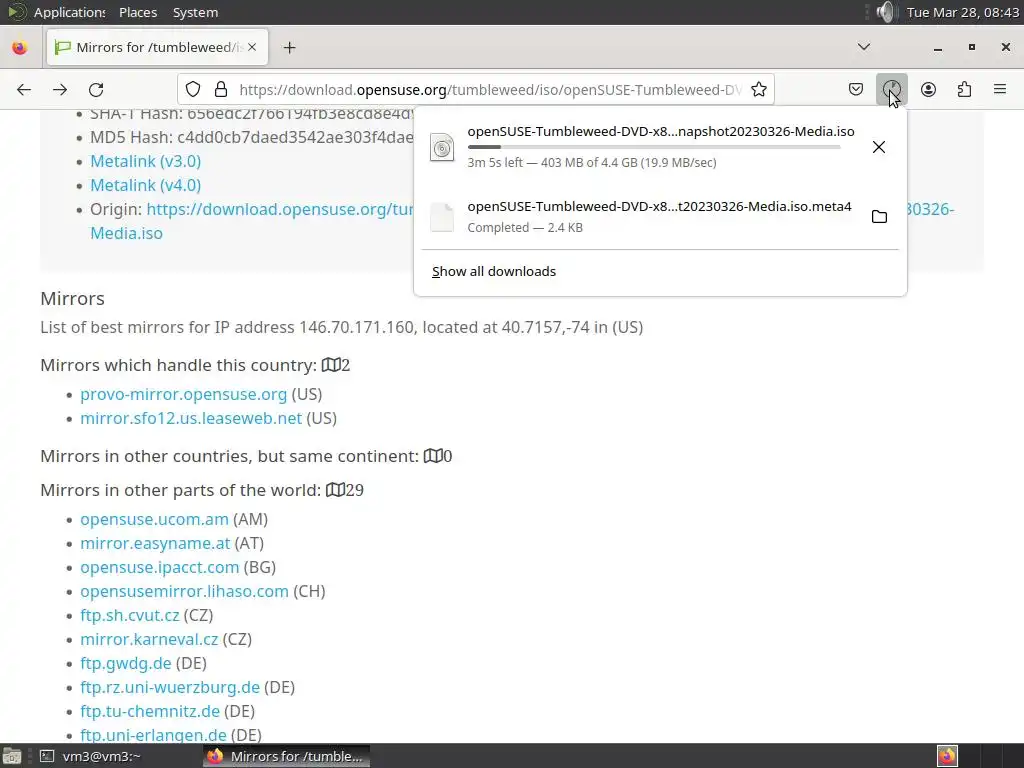Switch to Firefox Mirrors taskbar entry
1024x768 pixels.
point(286,756)
